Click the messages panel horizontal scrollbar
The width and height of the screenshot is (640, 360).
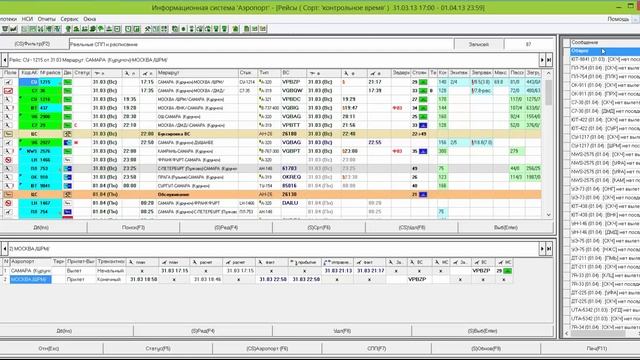click(598, 333)
